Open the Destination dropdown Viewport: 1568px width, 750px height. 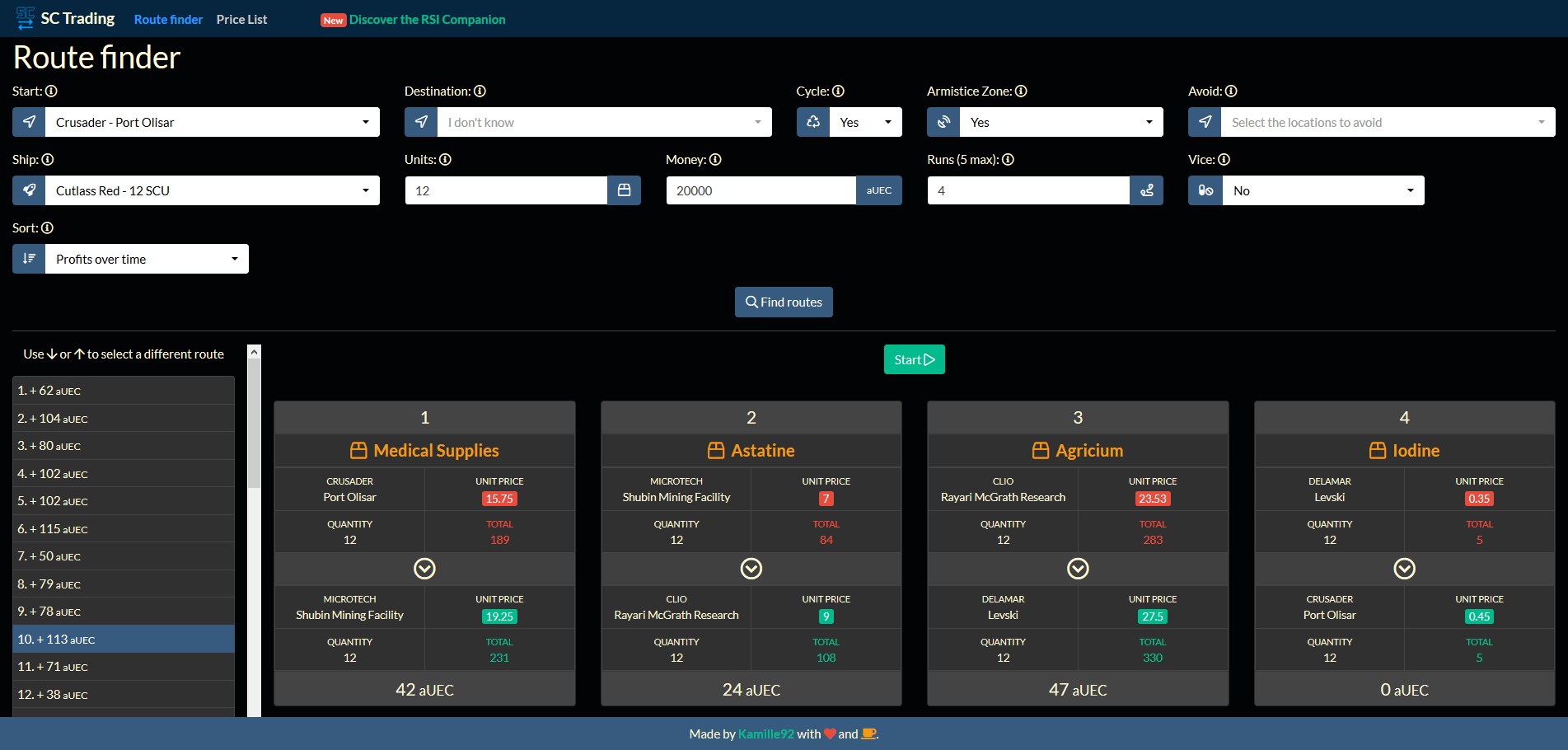tap(605, 122)
